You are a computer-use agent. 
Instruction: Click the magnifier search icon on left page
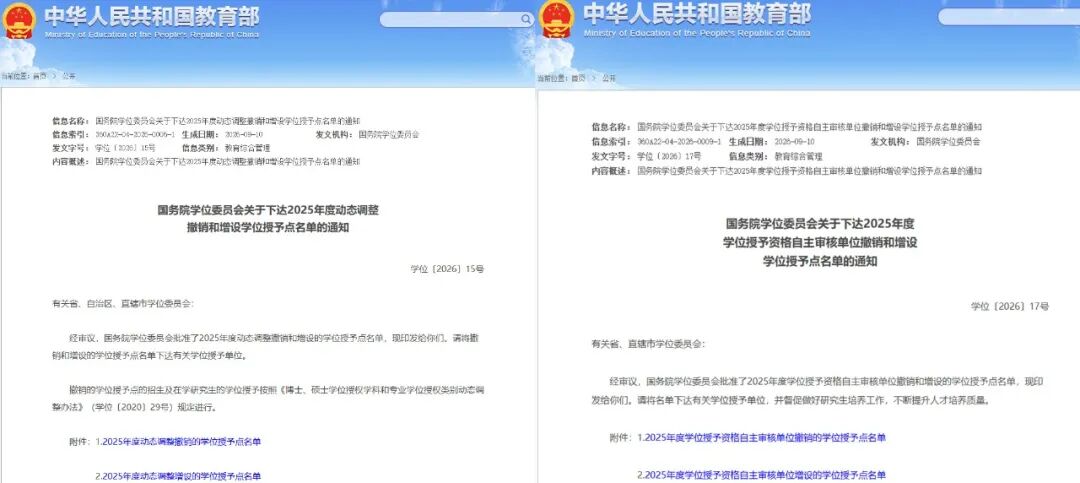coord(527,19)
